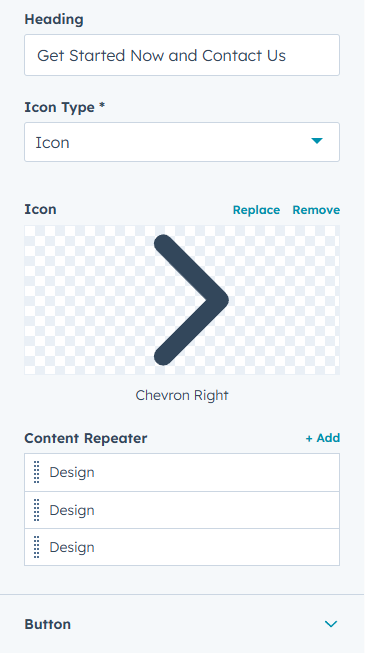Click the Content Repeater label
365x653 pixels.
[x=86, y=439]
